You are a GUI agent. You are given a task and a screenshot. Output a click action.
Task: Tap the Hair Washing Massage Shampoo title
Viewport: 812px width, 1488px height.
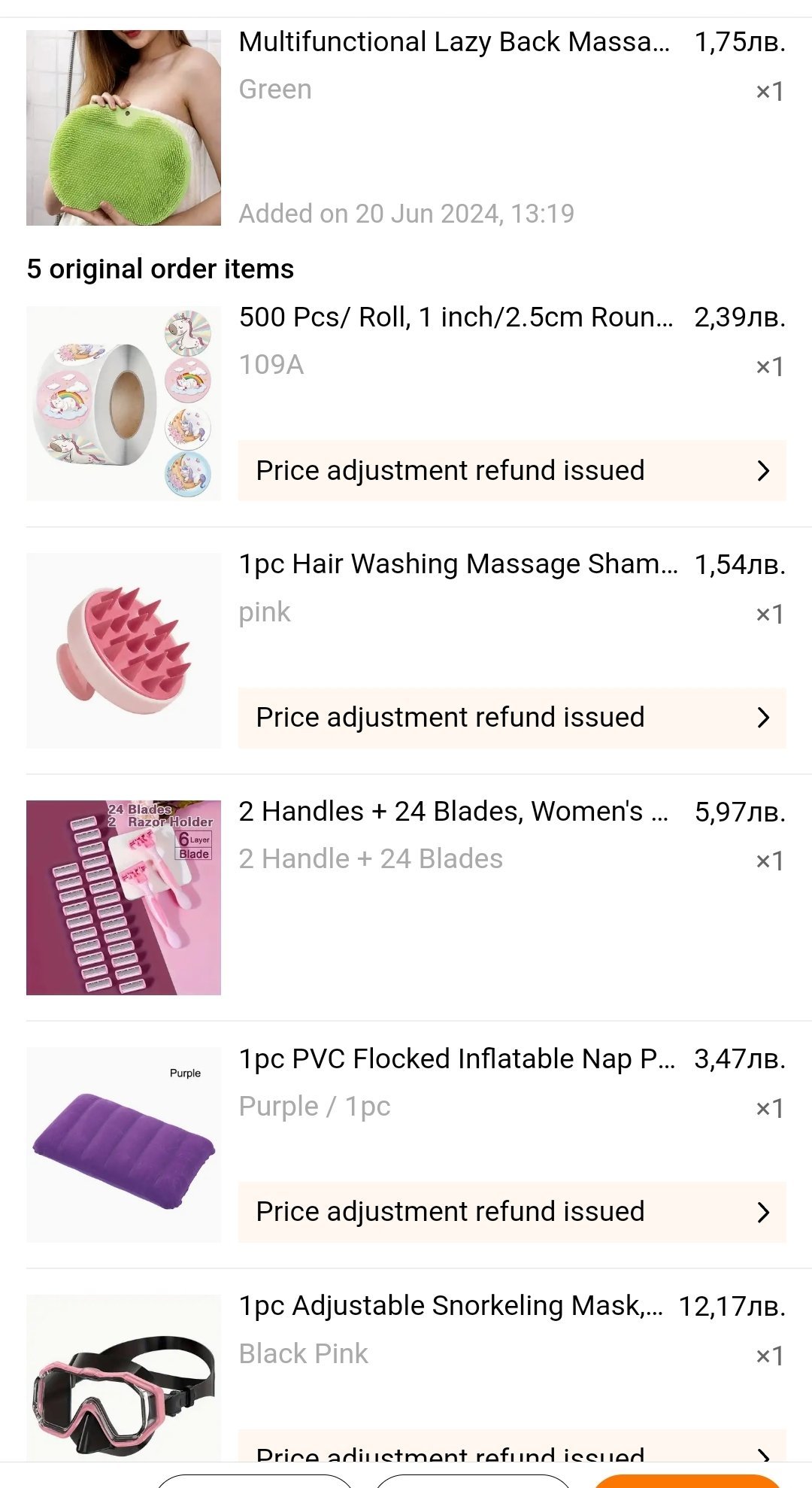point(457,564)
